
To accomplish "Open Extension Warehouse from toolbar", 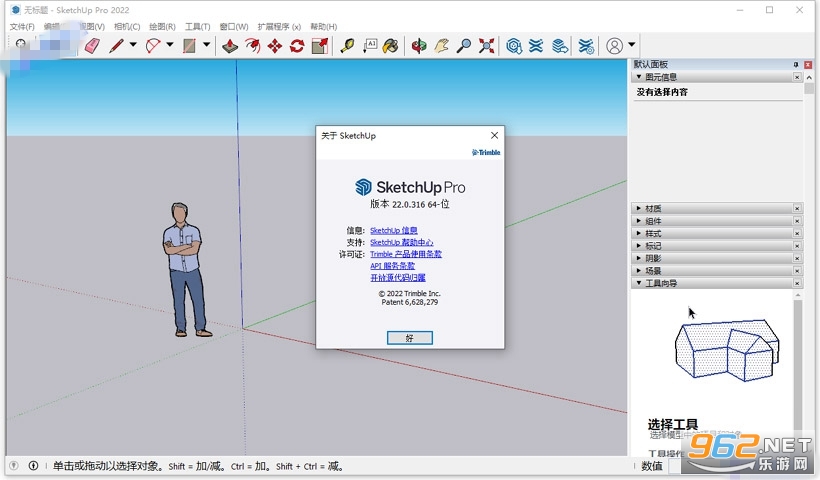I will (536, 46).
